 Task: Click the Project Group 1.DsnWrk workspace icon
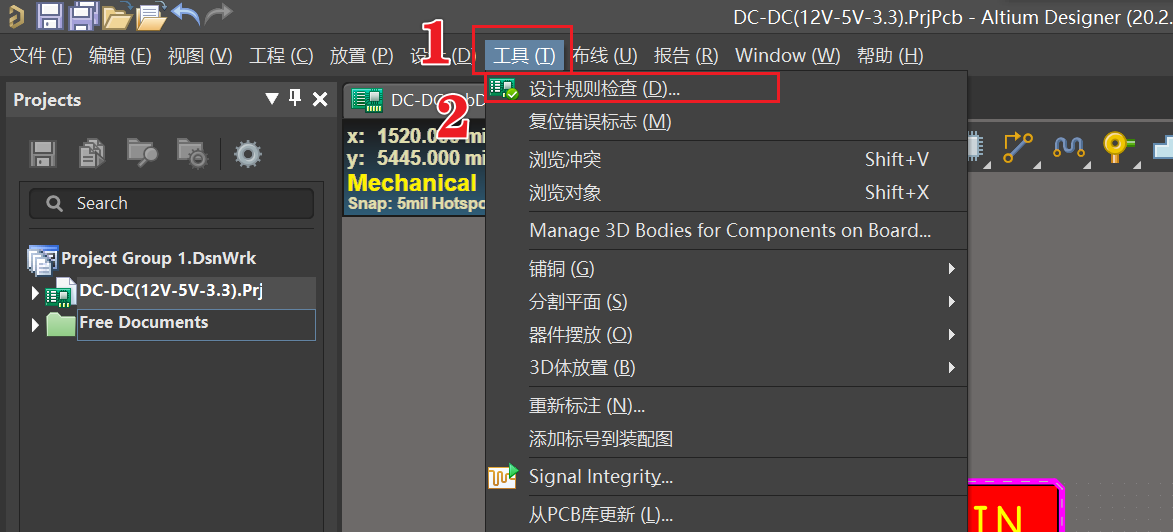click(43, 259)
